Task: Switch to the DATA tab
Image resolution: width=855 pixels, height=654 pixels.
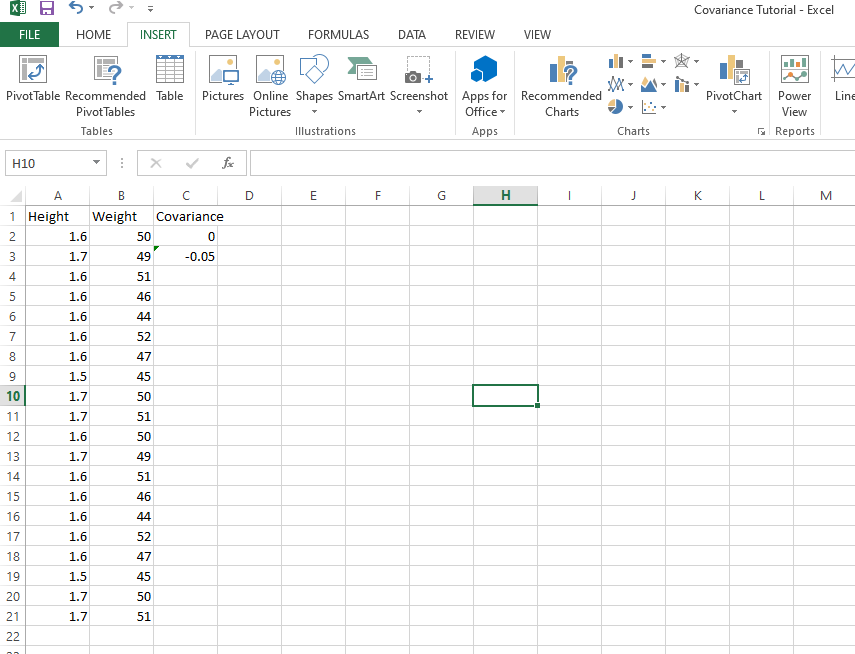Action: [411, 34]
